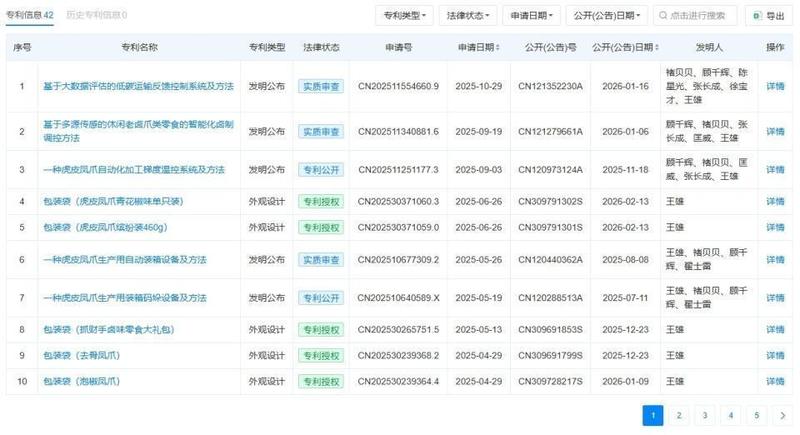800x435 pixels.
Task: Open patent 一种虎皮凤爪生产用自动装箱设备及方法
Action: point(124,260)
